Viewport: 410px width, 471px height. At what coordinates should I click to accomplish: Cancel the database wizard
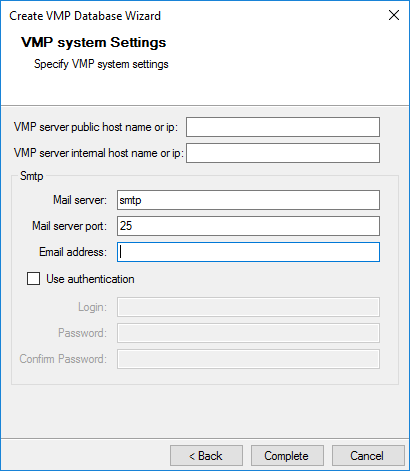click(368, 456)
